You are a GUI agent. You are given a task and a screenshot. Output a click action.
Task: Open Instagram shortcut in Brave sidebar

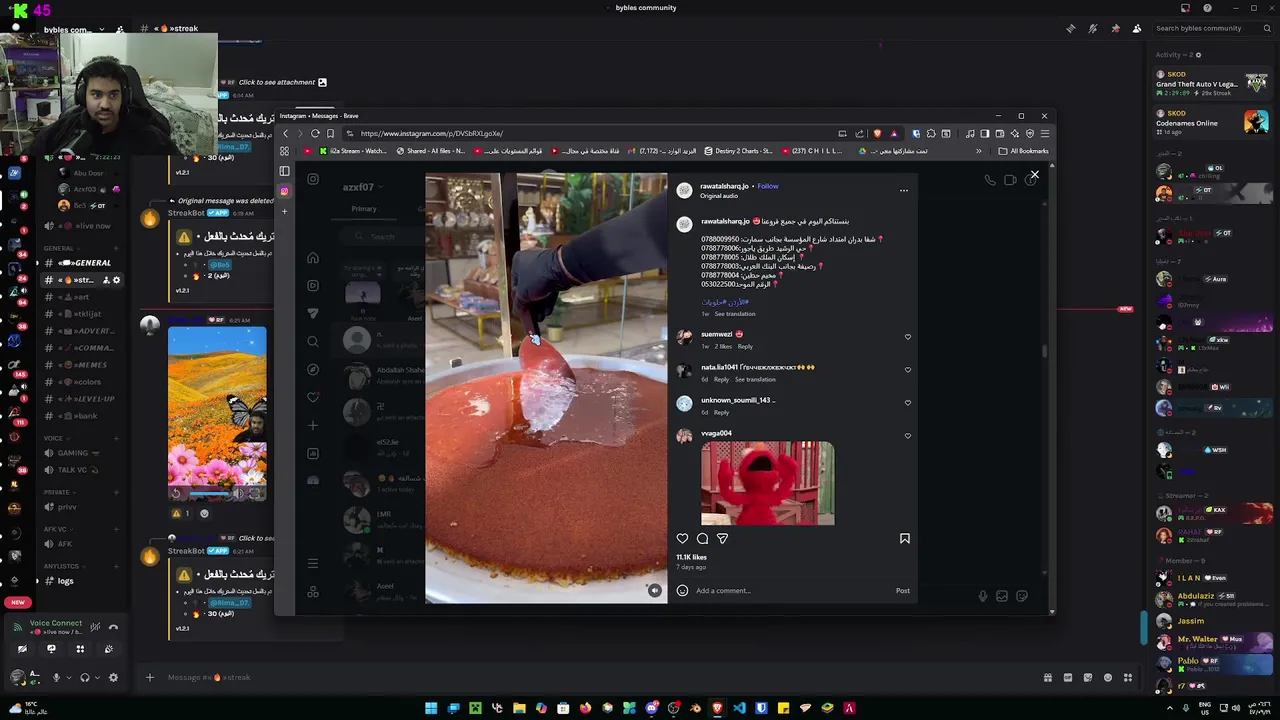pyautogui.click(x=284, y=191)
